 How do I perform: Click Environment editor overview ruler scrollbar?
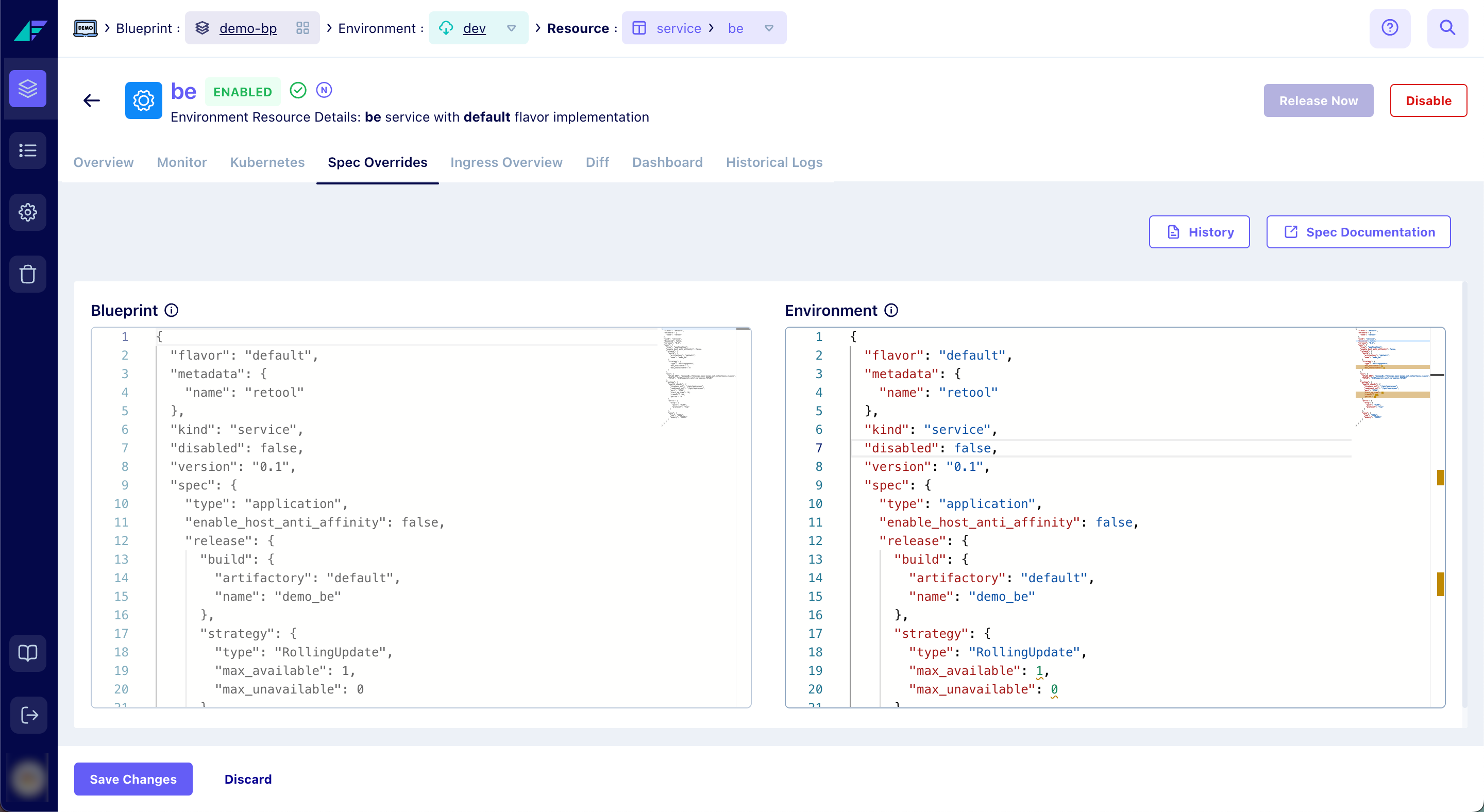(x=1437, y=517)
